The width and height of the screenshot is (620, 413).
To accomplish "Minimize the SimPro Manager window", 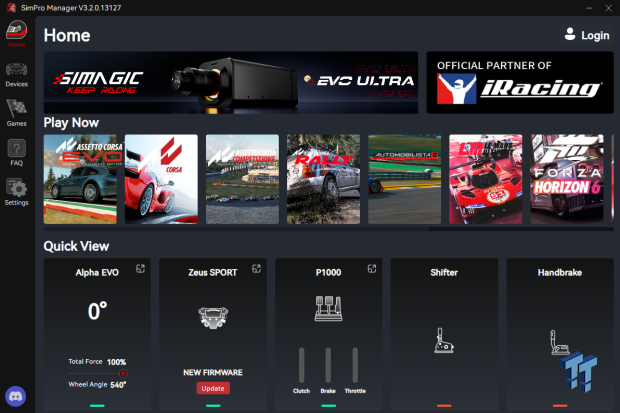I will point(589,8).
